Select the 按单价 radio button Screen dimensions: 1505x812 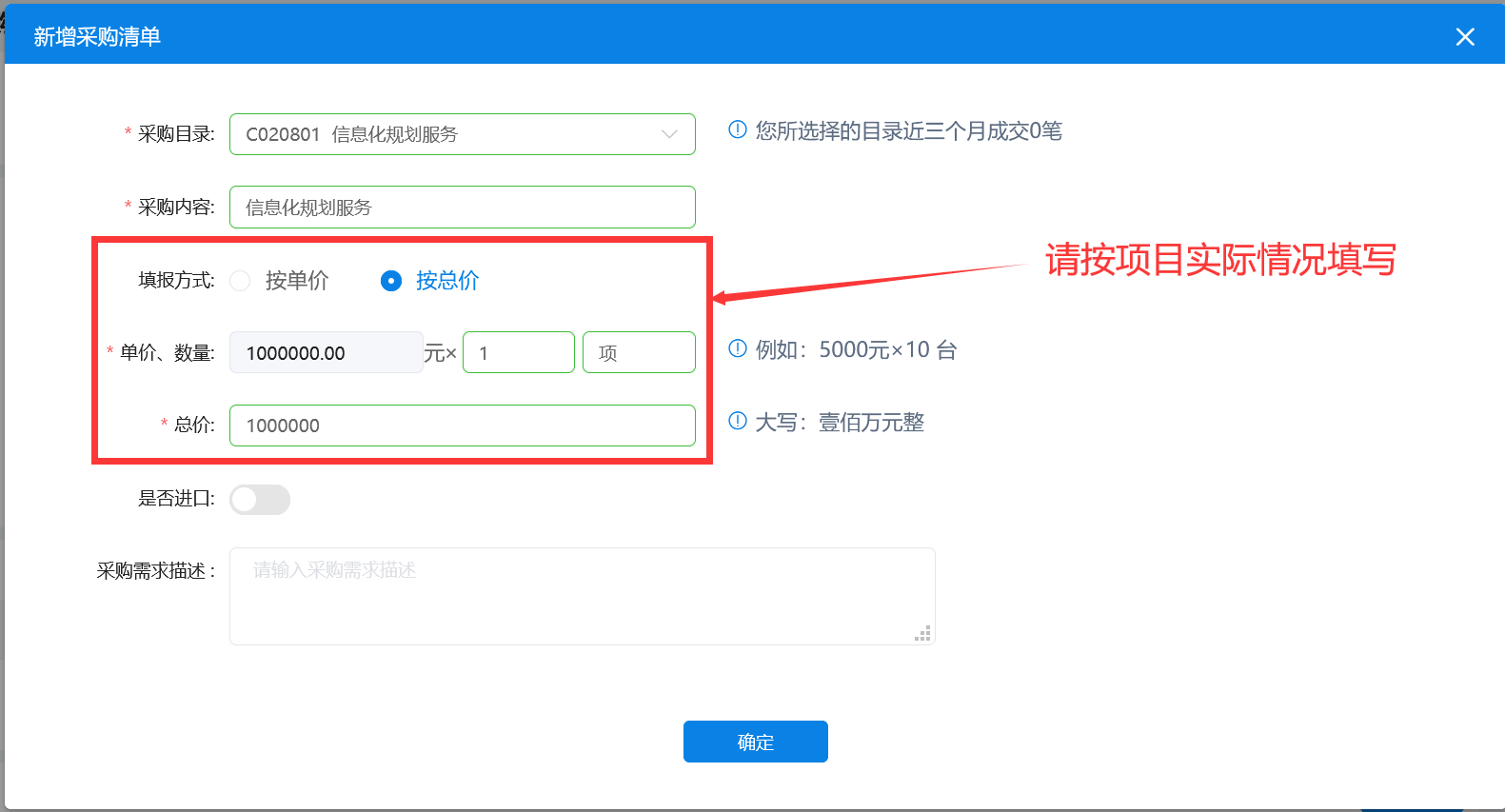click(x=241, y=281)
